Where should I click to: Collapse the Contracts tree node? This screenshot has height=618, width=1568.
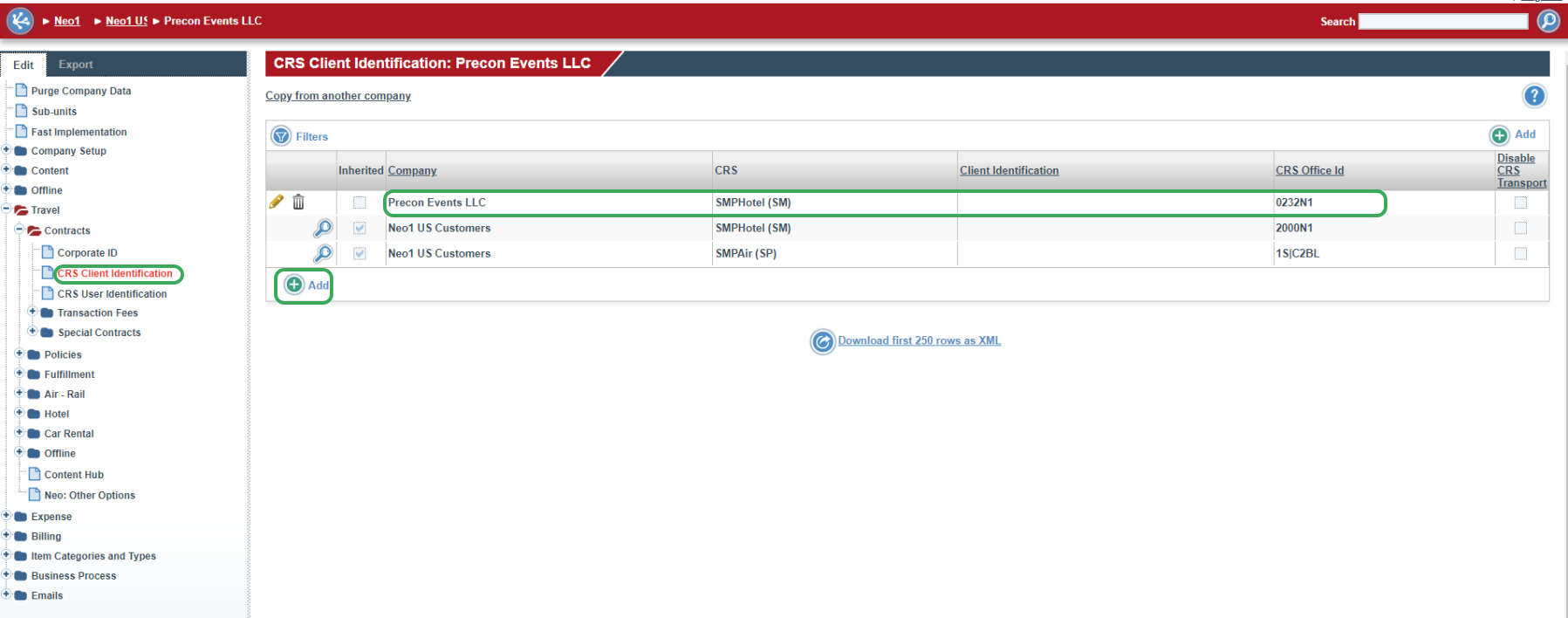pos(19,229)
